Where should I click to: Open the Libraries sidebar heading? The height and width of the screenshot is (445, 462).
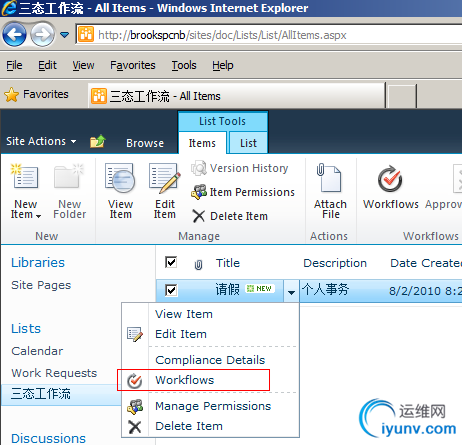38,263
